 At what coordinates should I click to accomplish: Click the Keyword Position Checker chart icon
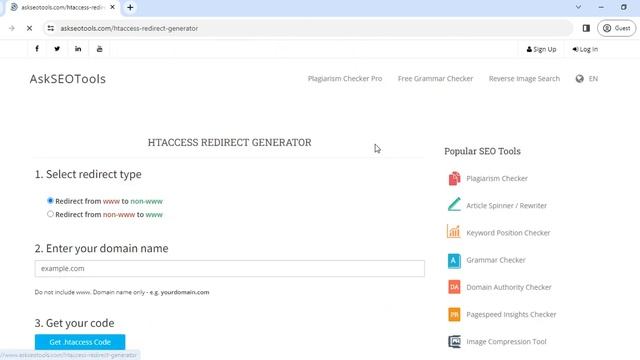point(454,232)
